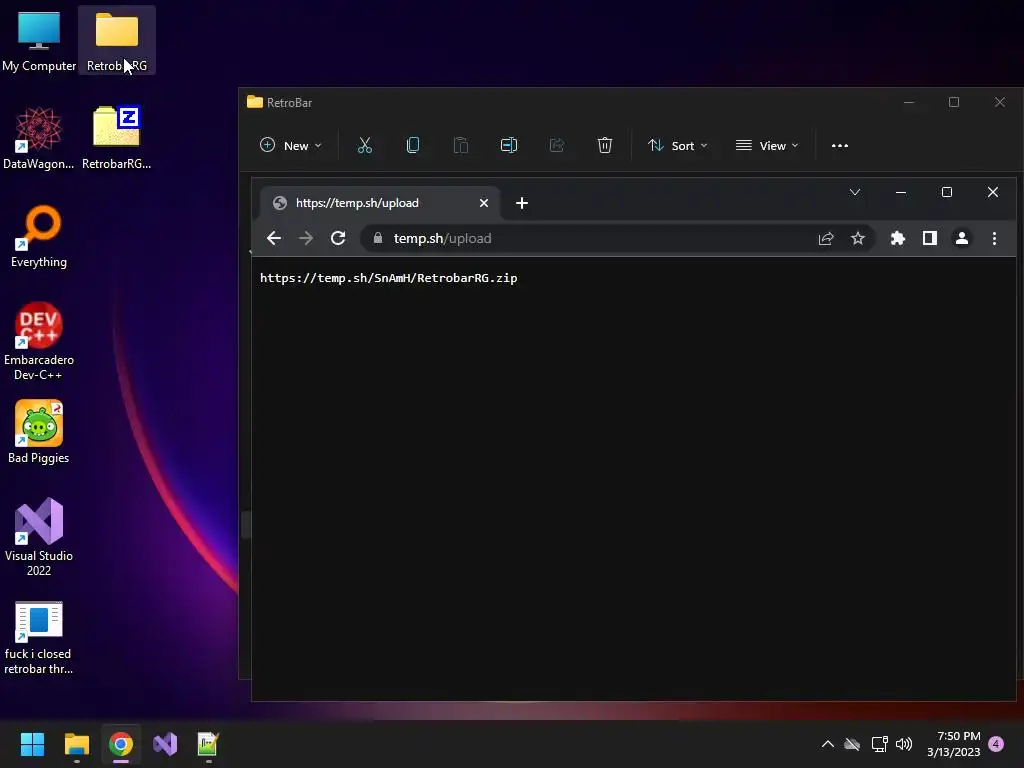Click the Cut icon in RetroBar explorer toolbar

click(364, 146)
